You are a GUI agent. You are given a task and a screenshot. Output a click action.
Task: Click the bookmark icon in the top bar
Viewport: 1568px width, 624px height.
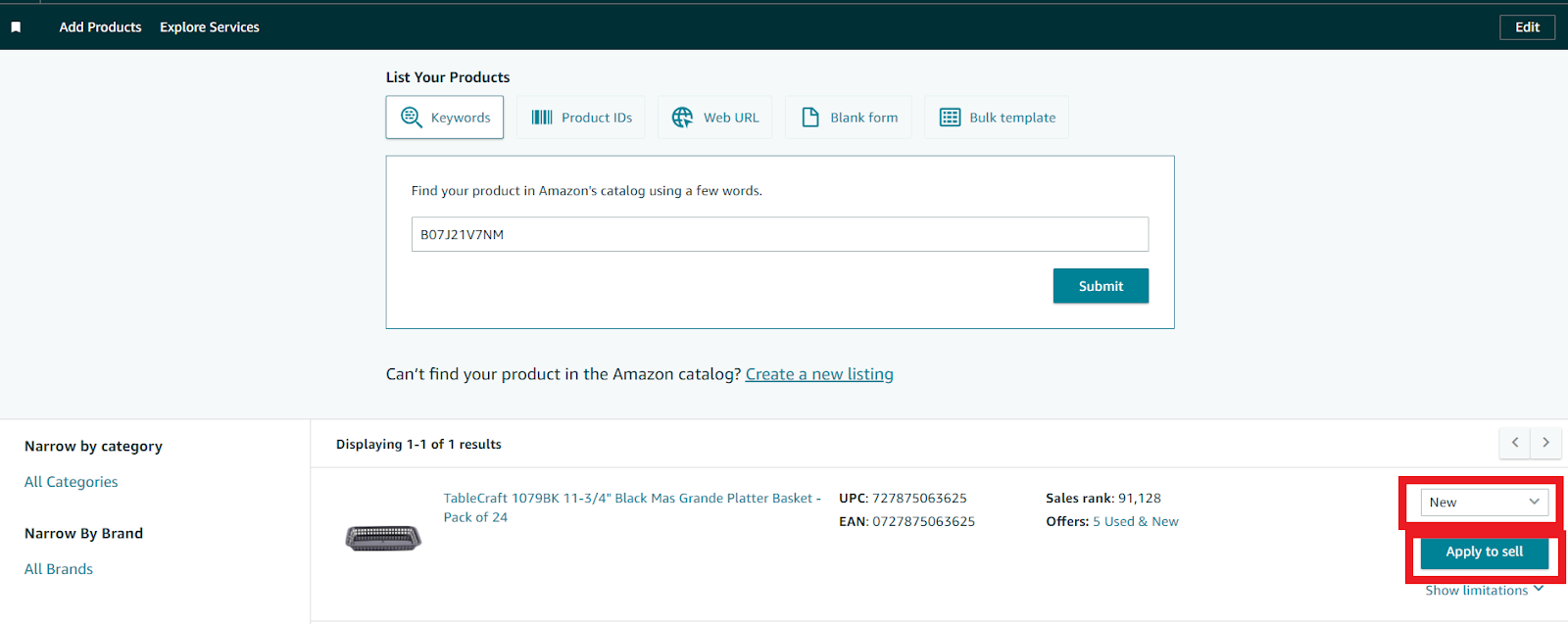pyautogui.click(x=16, y=27)
